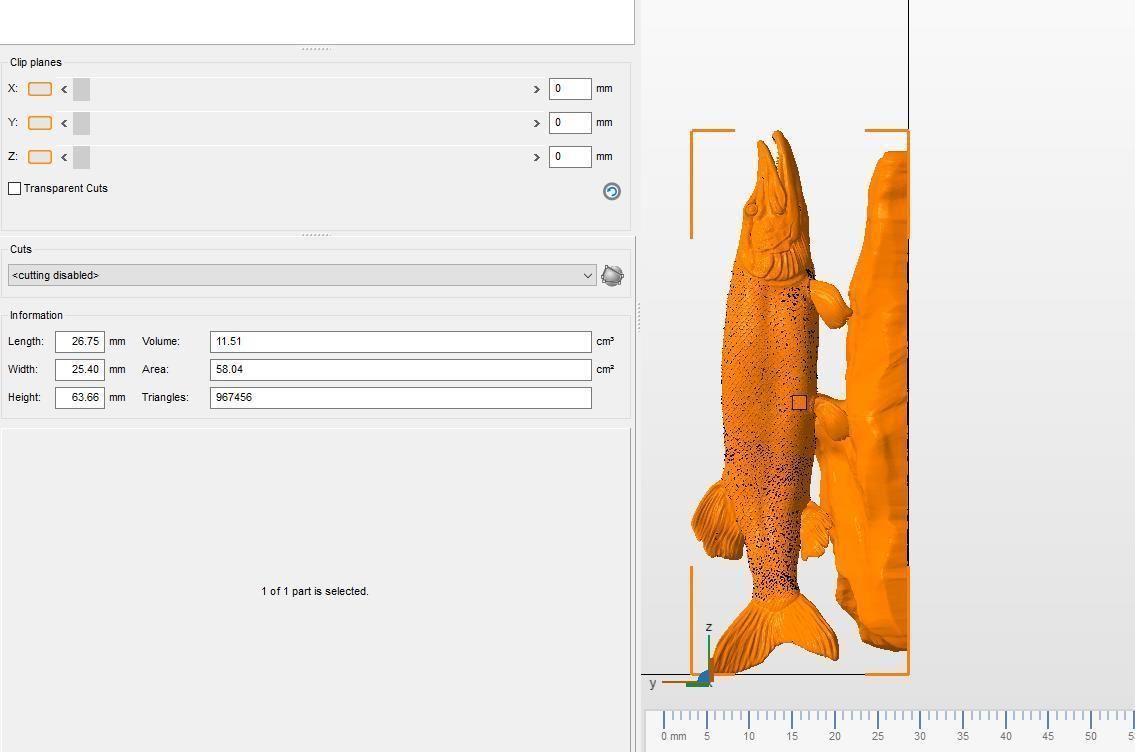Click the XYZ axis origin indicator

[704, 678]
